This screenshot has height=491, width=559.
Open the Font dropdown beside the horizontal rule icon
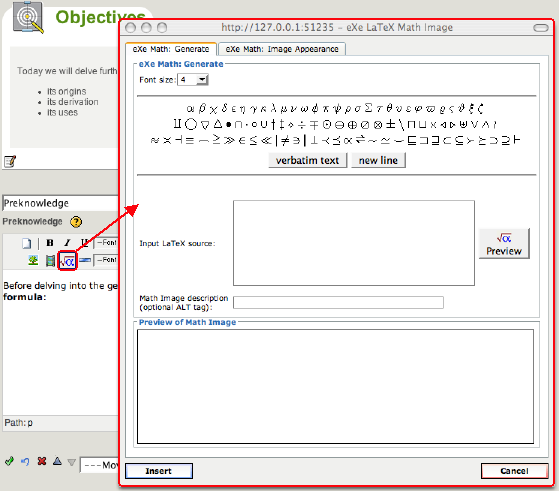coord(106,260)
